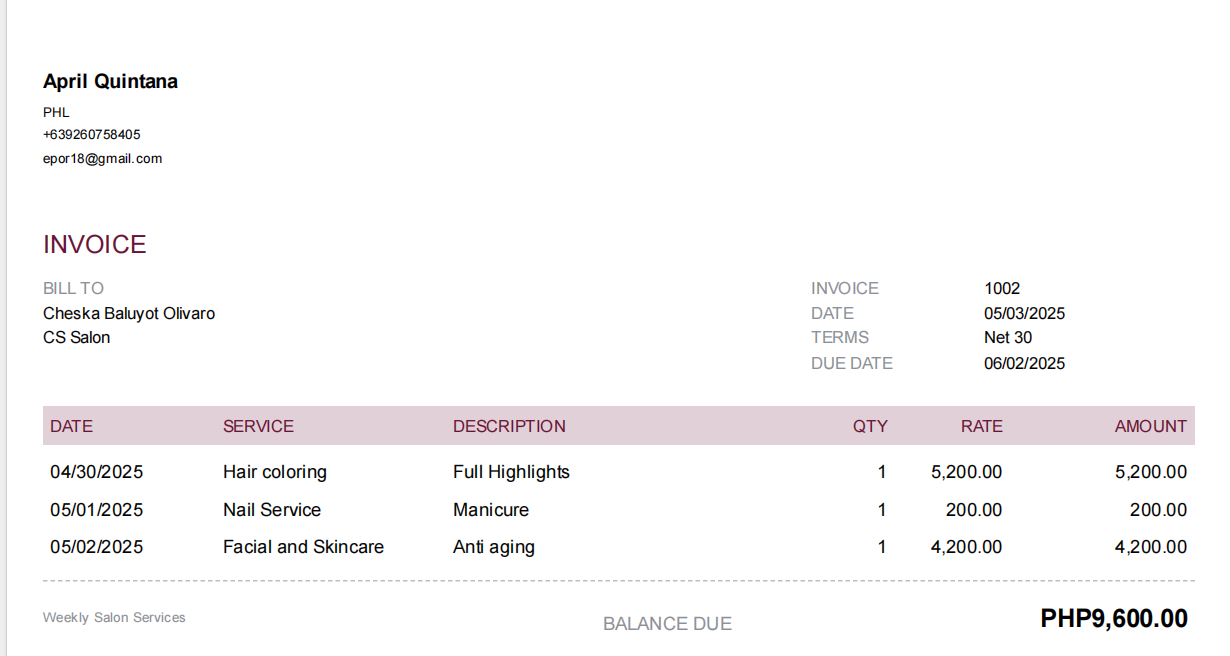Image resolution: width=1230 pixels, height=656 pixels.
Task: Select the INVOICE title text
Action: (95, 244)
